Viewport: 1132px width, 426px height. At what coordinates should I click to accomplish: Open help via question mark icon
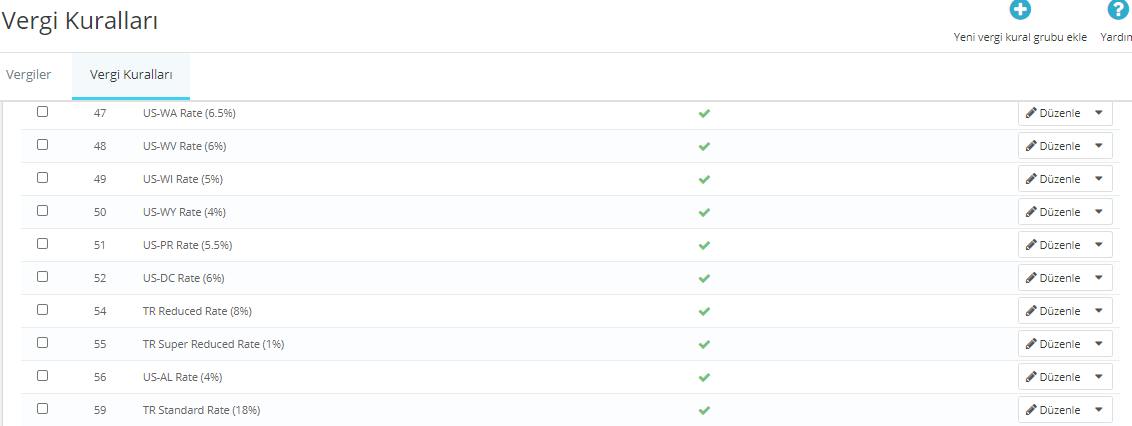click(1117, 9)
